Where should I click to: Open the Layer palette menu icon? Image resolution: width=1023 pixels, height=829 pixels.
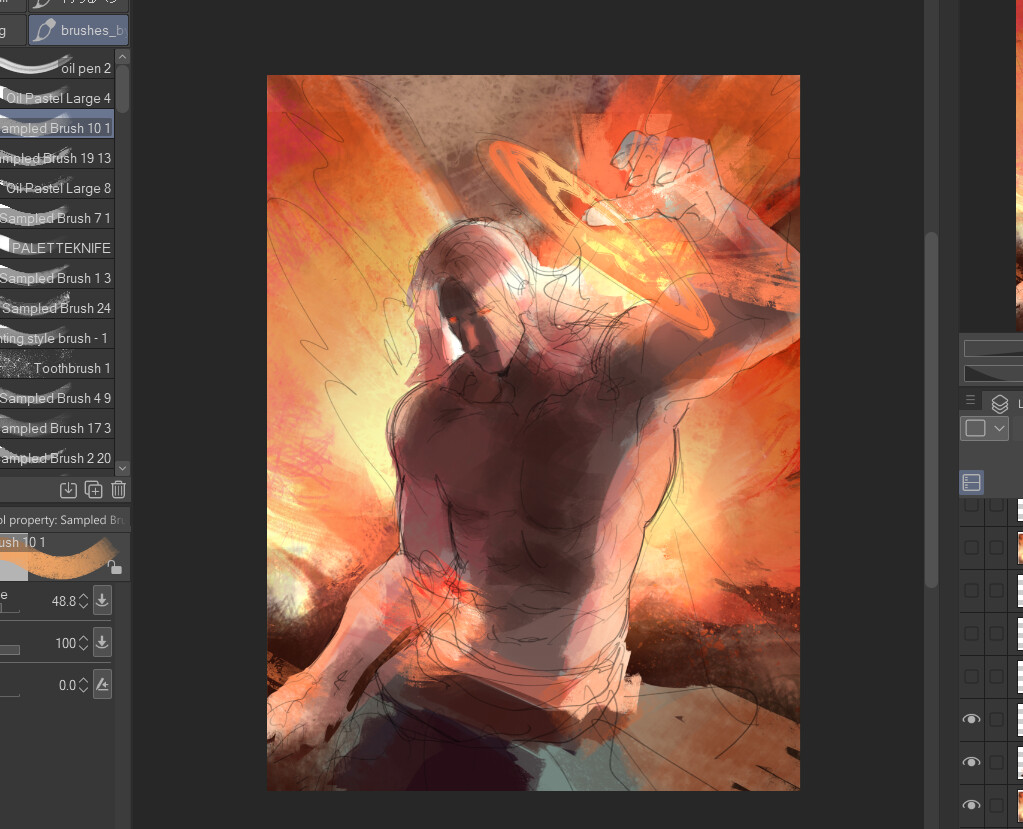point(970,401)
